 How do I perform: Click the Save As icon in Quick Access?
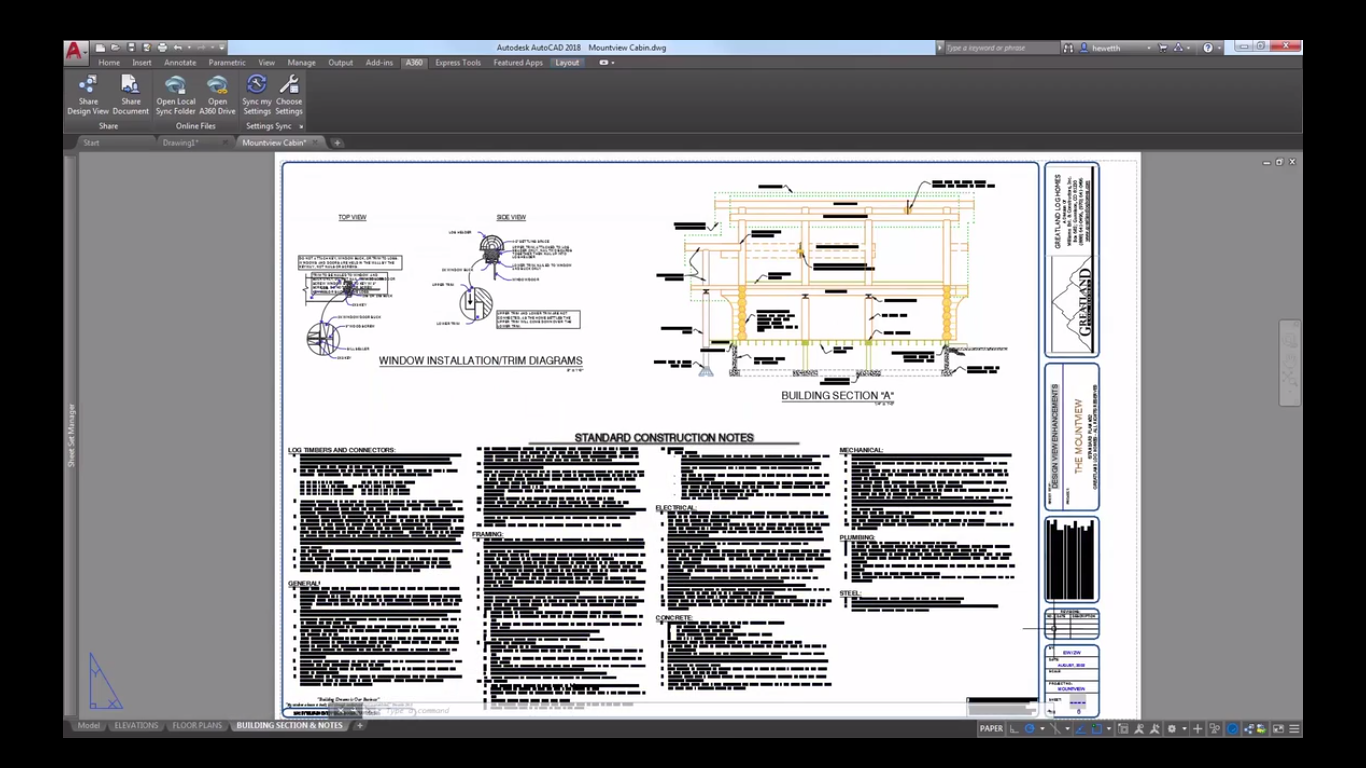click(146, 47)
